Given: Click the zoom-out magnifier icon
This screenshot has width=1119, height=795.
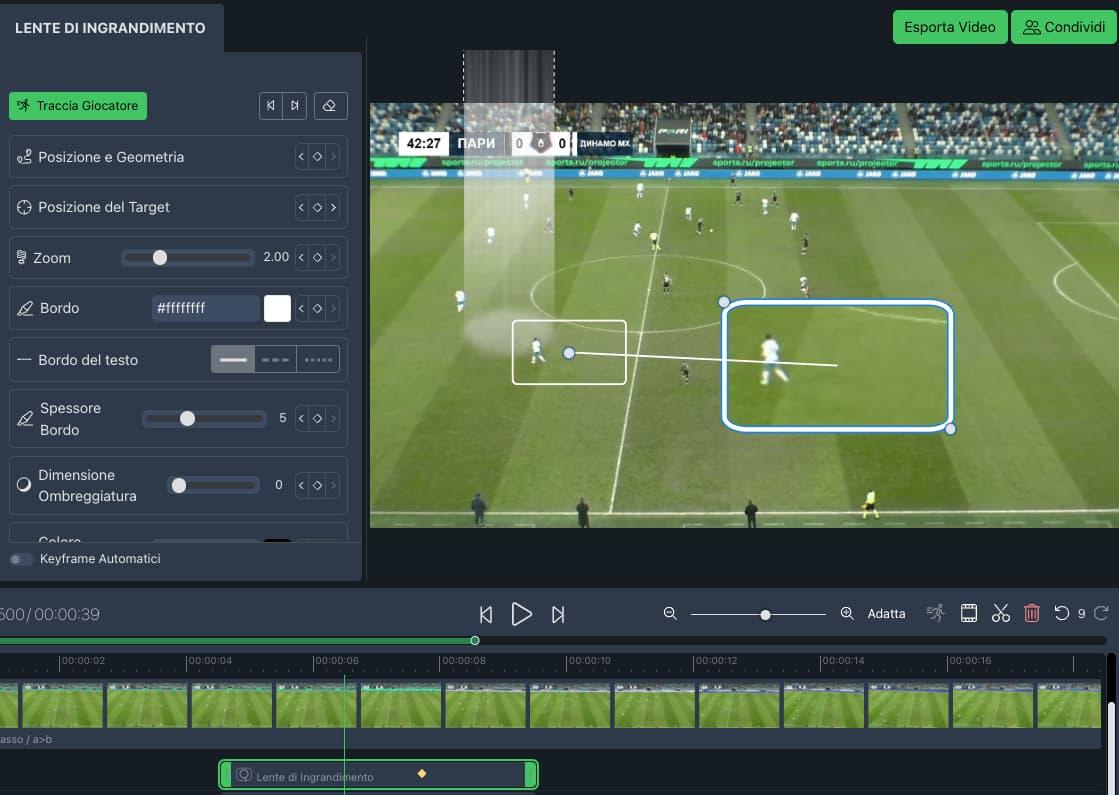Looking at the screenshot, I should tap(670, 613).
